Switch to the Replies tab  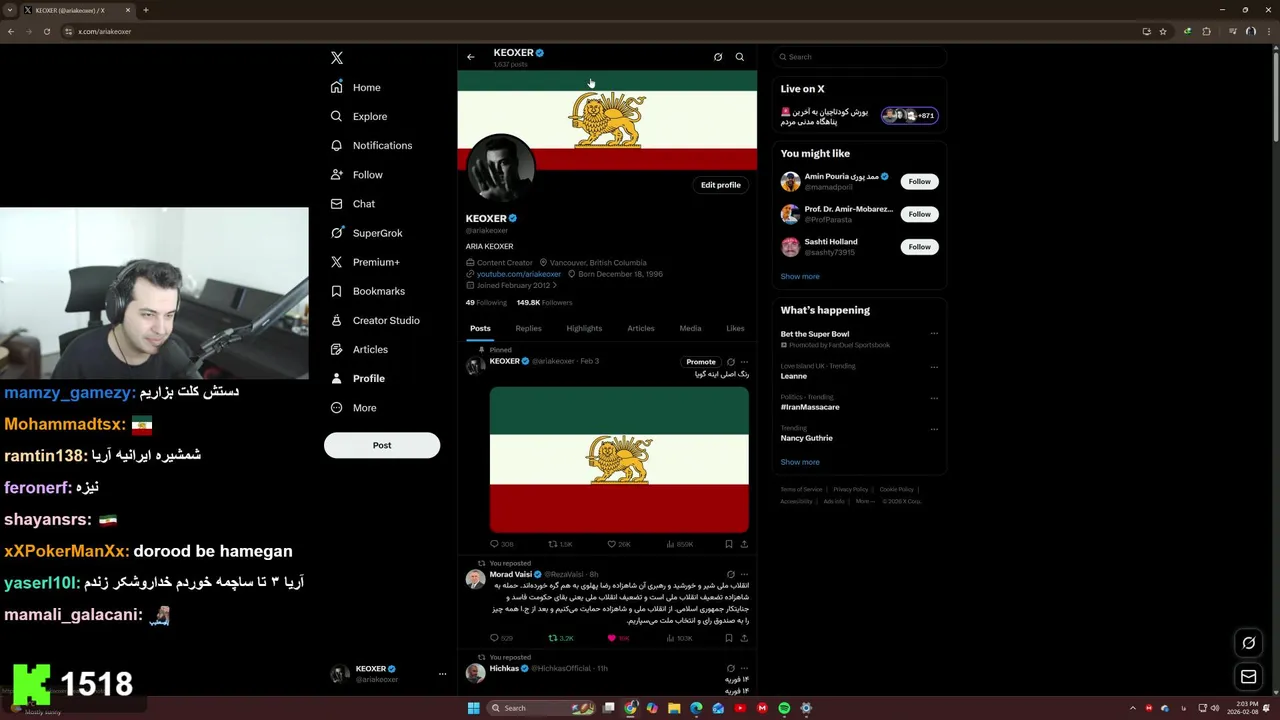[528, 328]
